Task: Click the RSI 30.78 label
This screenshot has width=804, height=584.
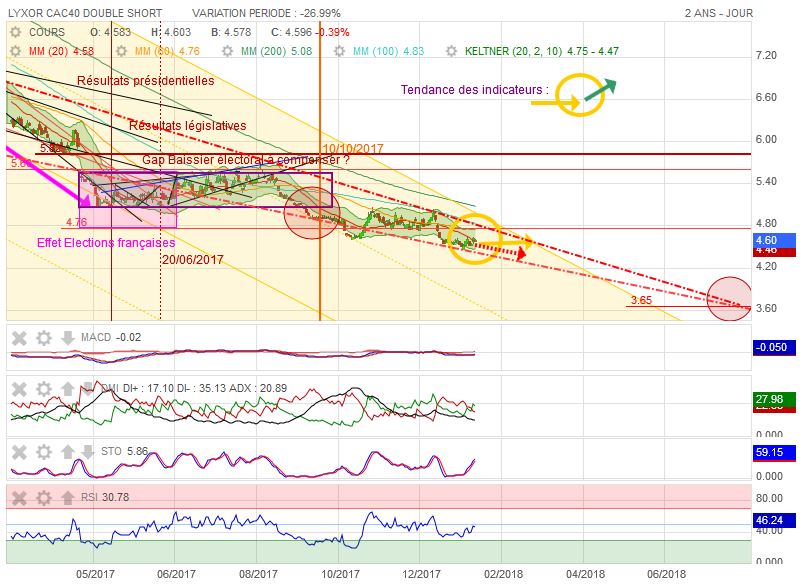Action: [x=105, y=497]
